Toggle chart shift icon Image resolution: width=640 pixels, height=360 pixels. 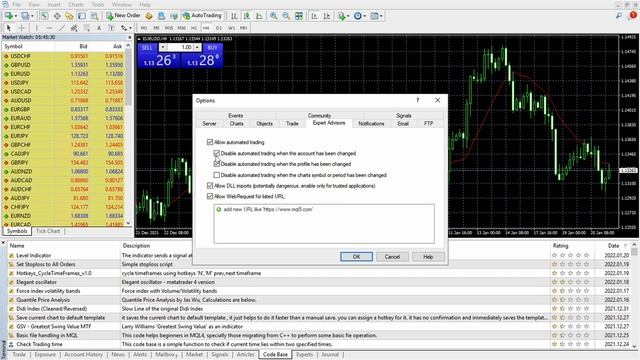point(327,16)
